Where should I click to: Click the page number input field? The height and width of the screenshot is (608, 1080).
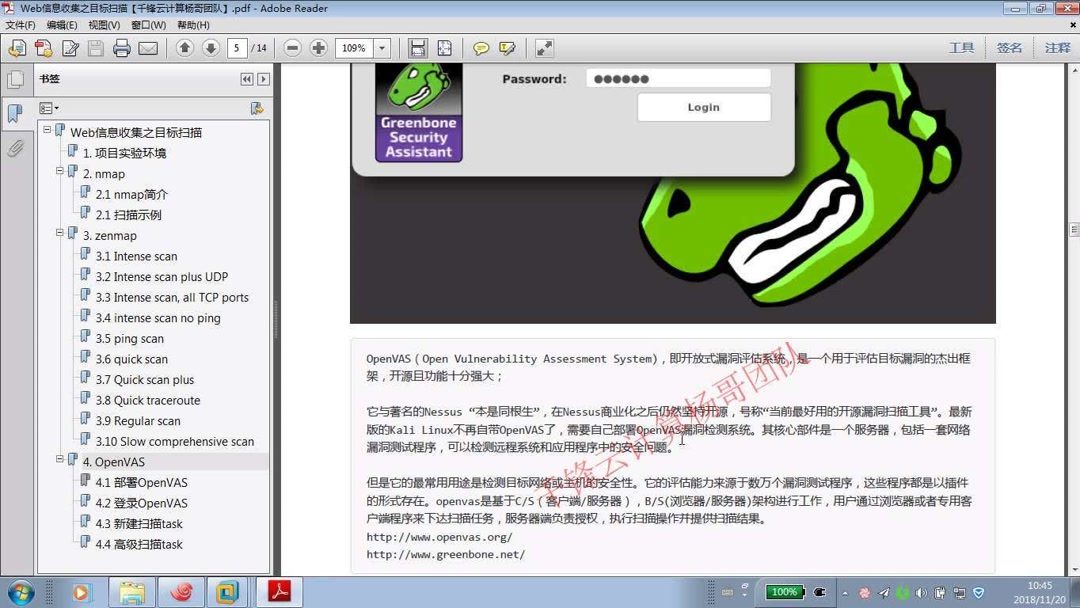(x=236, y=47)
